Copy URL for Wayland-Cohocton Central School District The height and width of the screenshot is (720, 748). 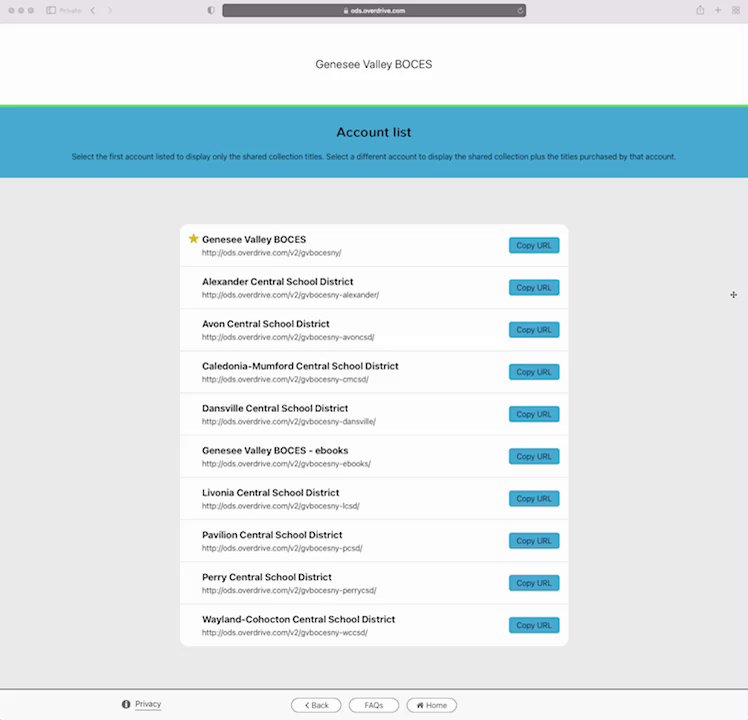(534, 626)
